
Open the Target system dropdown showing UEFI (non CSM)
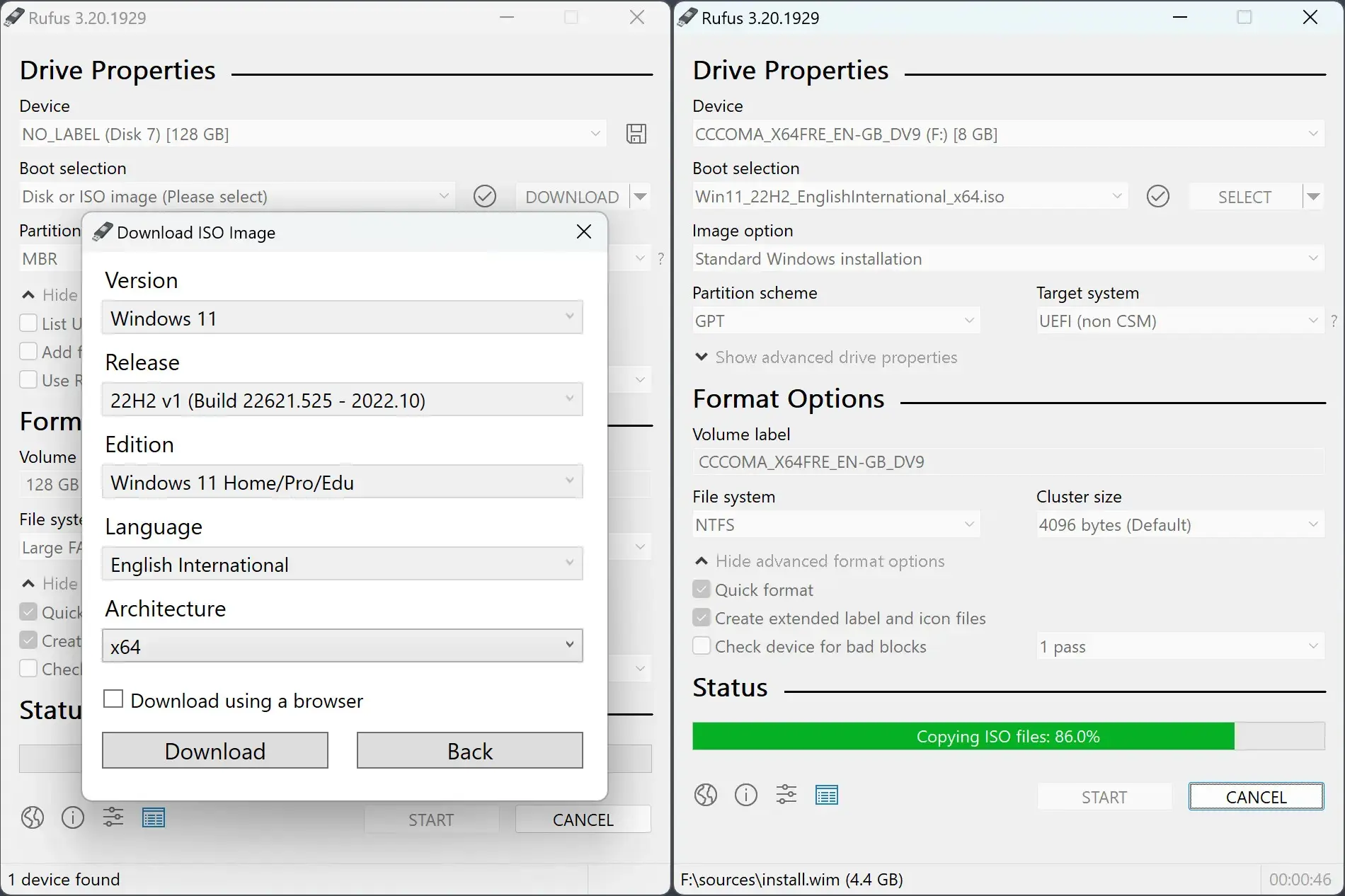point(1181,321)
